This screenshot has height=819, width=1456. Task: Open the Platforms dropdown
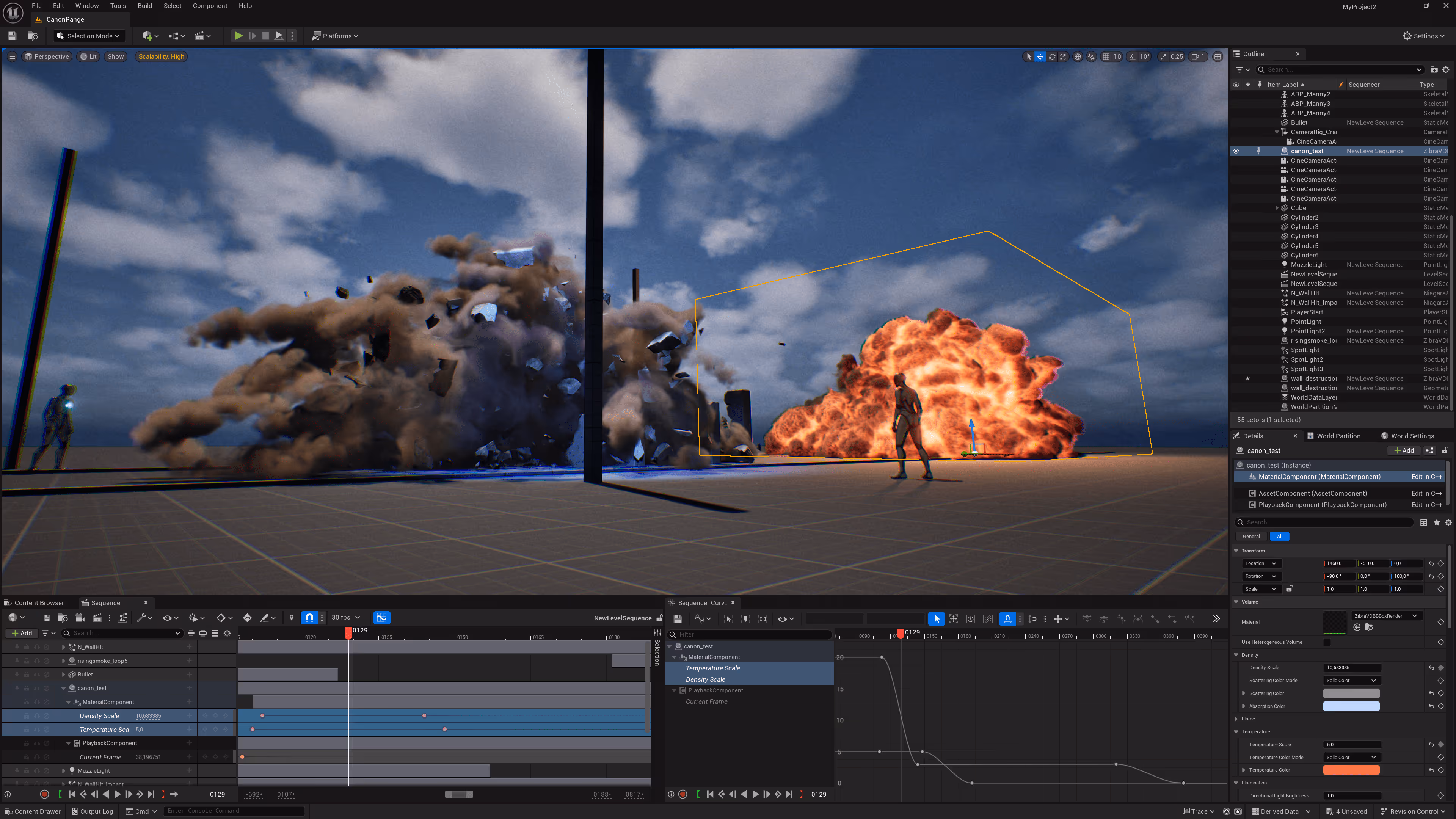click(x=335, y=36)
